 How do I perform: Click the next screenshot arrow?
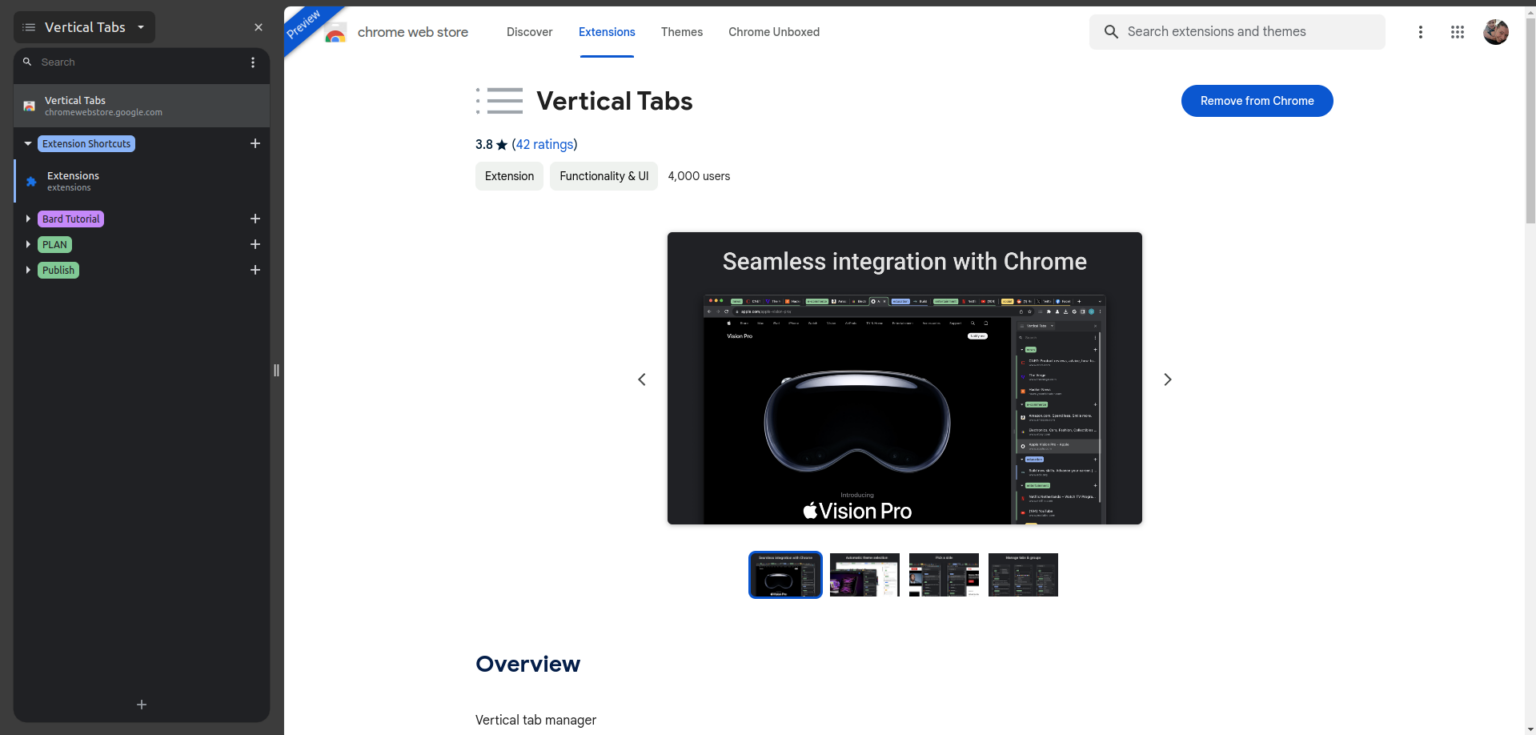1167,379
